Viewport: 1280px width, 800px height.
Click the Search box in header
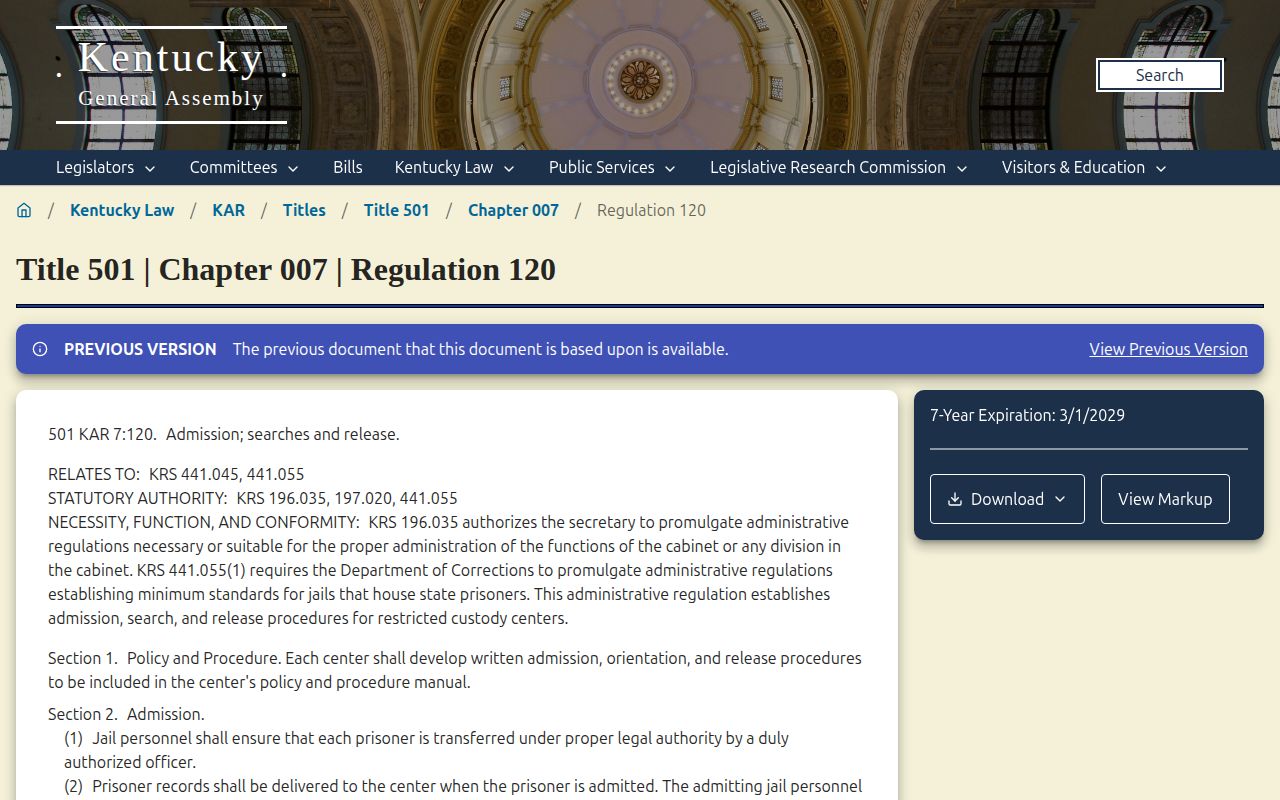pyautogui.click(x=1160, y=75)
